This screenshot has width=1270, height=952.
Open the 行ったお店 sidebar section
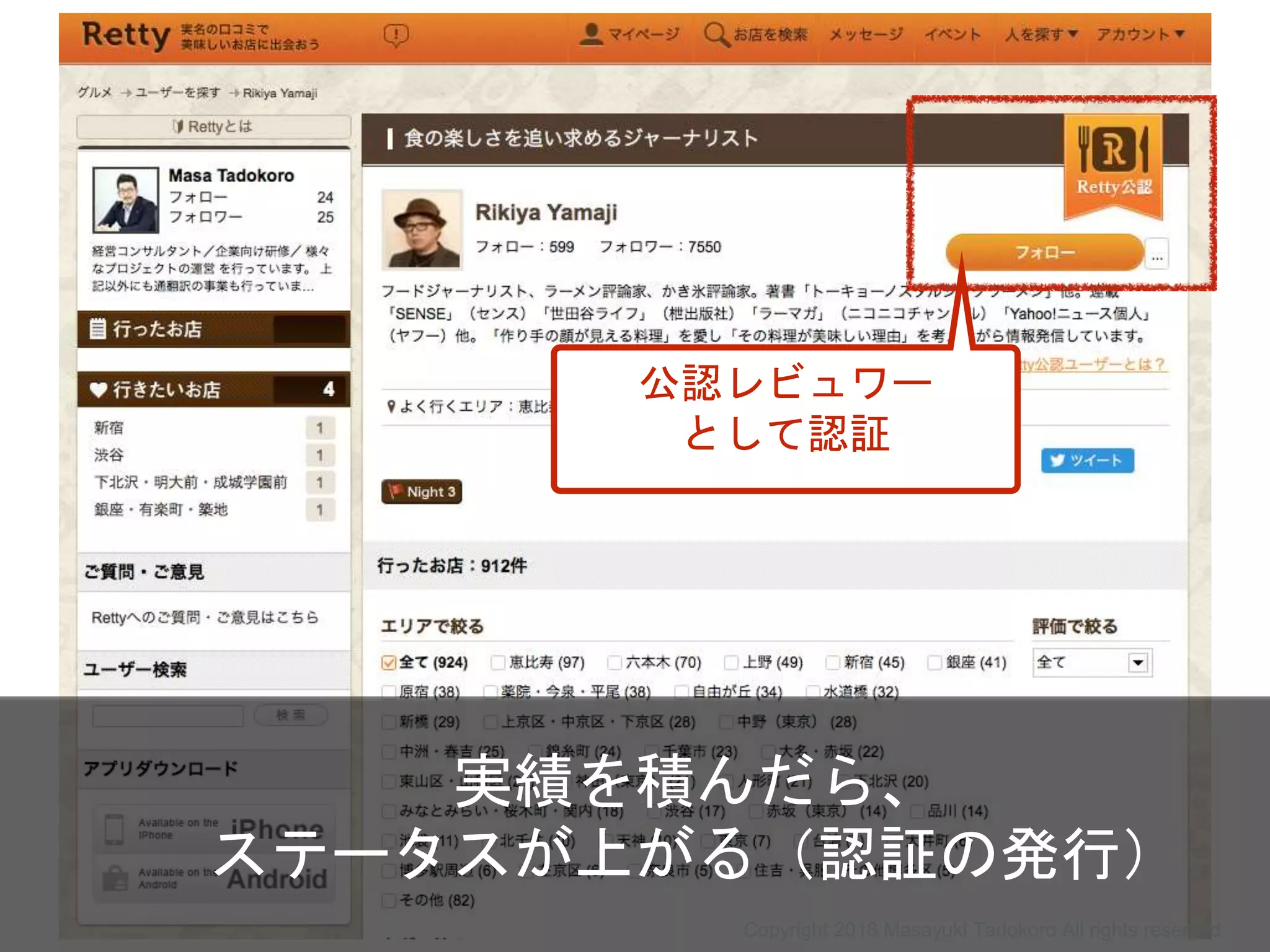(x=213, y=328)
